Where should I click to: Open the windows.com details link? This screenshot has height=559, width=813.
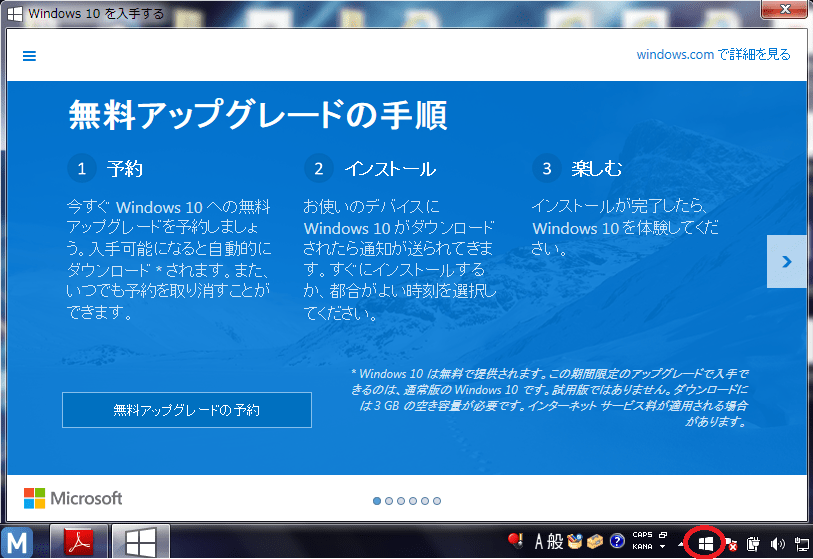tap(713, 54)
